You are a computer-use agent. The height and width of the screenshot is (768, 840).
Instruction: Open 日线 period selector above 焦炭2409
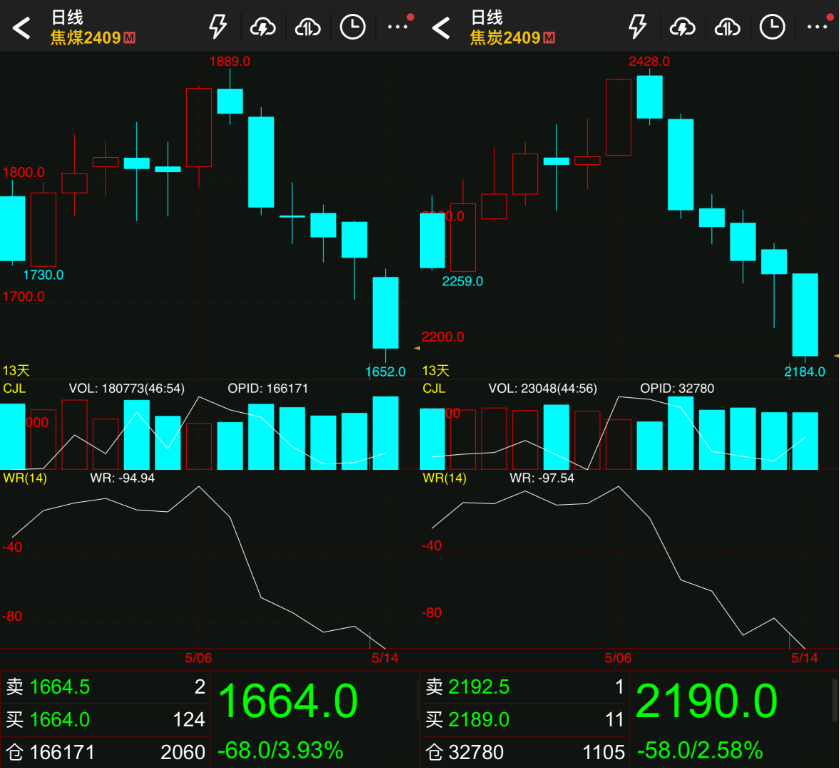(x=487, y=17)
